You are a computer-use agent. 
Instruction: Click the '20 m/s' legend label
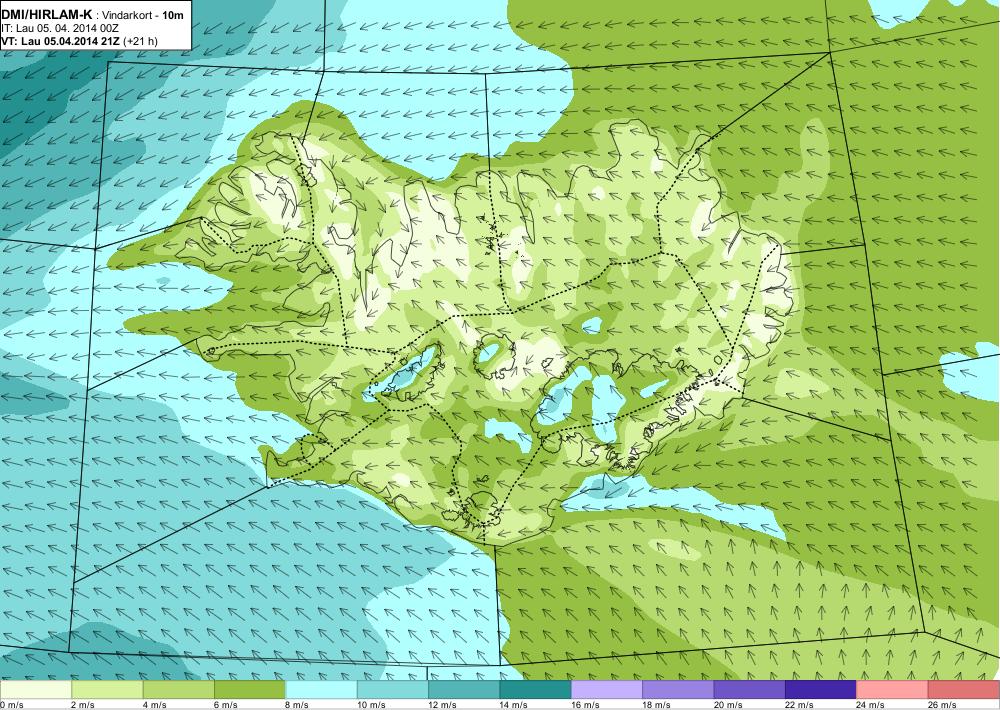tap(728, 705)
